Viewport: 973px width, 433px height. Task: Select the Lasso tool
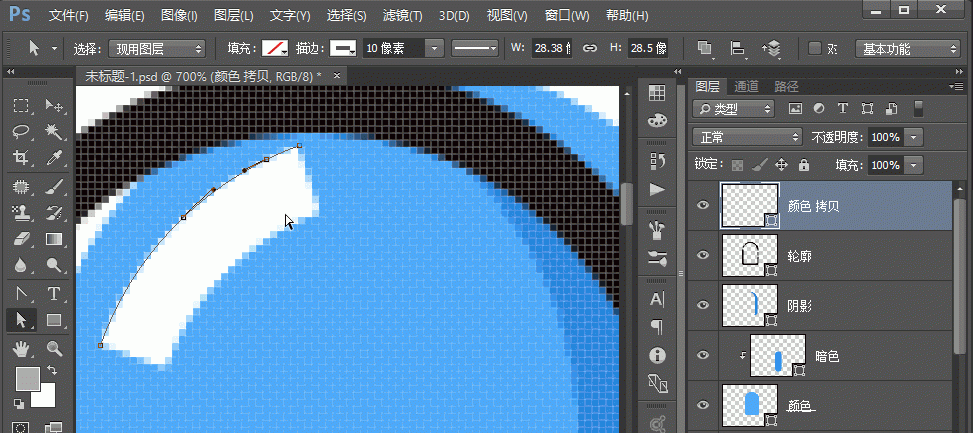pos(21,132)
